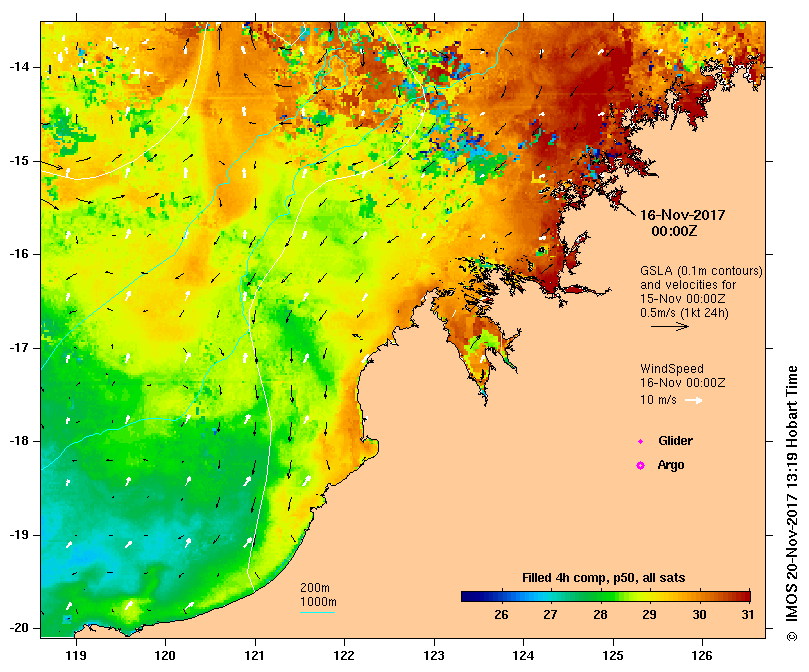Click latitude label -15 on the axis
Viewport: 809px width, 672px height.
[x=20, y=161]
